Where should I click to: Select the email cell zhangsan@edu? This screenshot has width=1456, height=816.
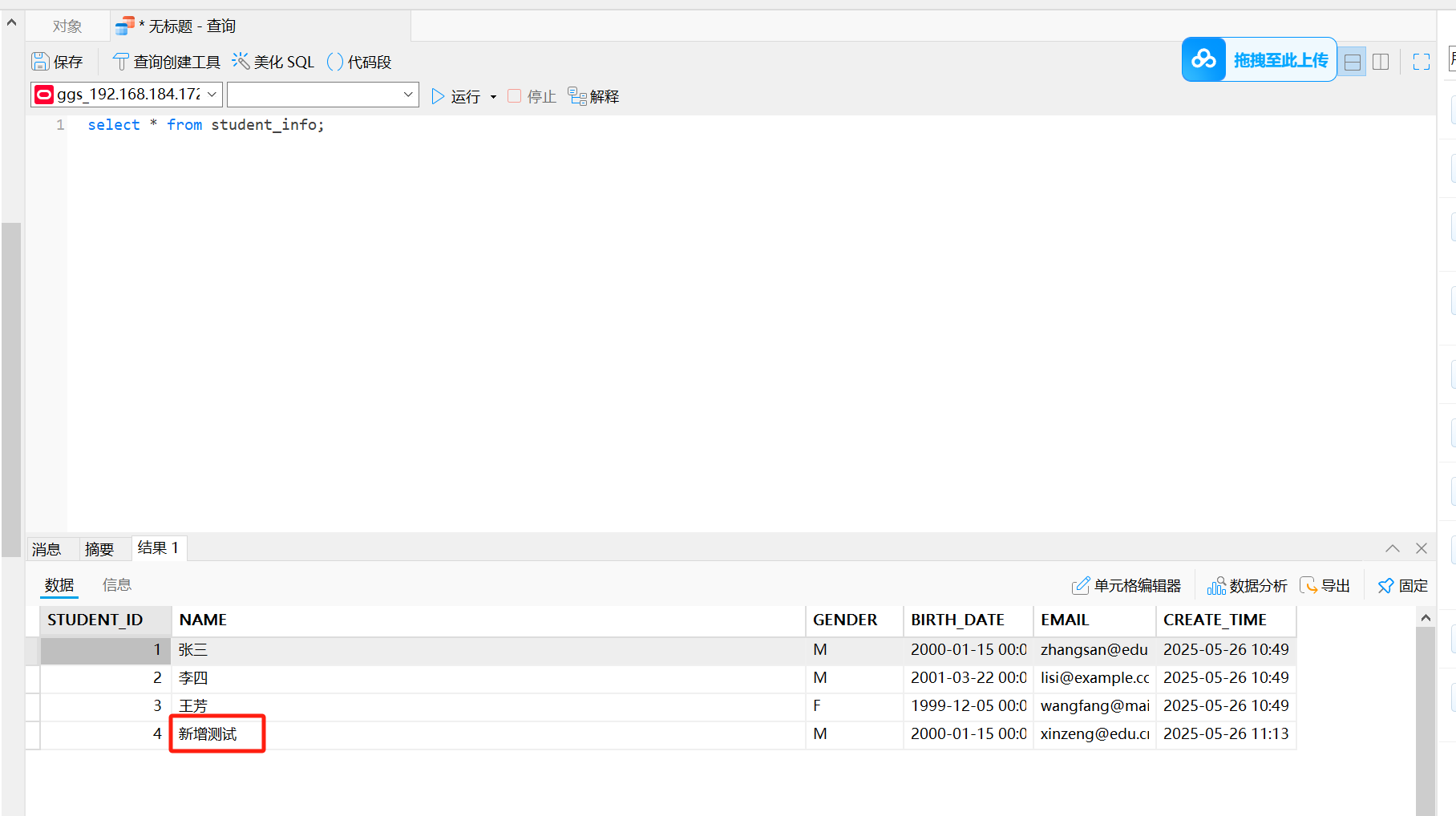pos(1094,650)
